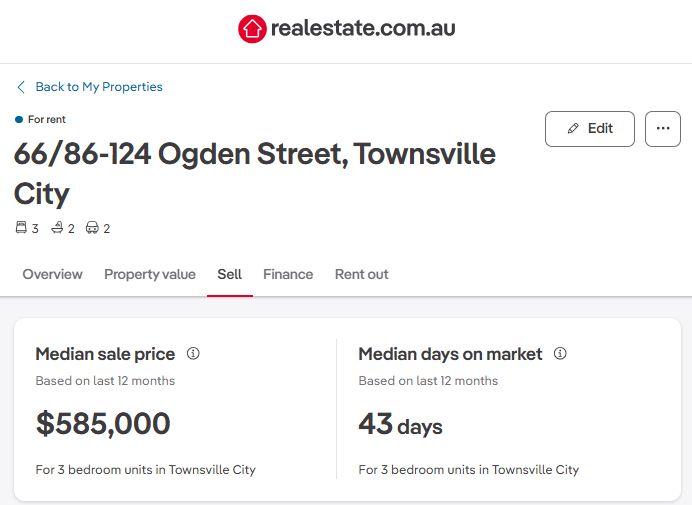Click the pencil icon on Edit
Image resolution: width=692 pixels, height=505 pixels.
point(573,129)
